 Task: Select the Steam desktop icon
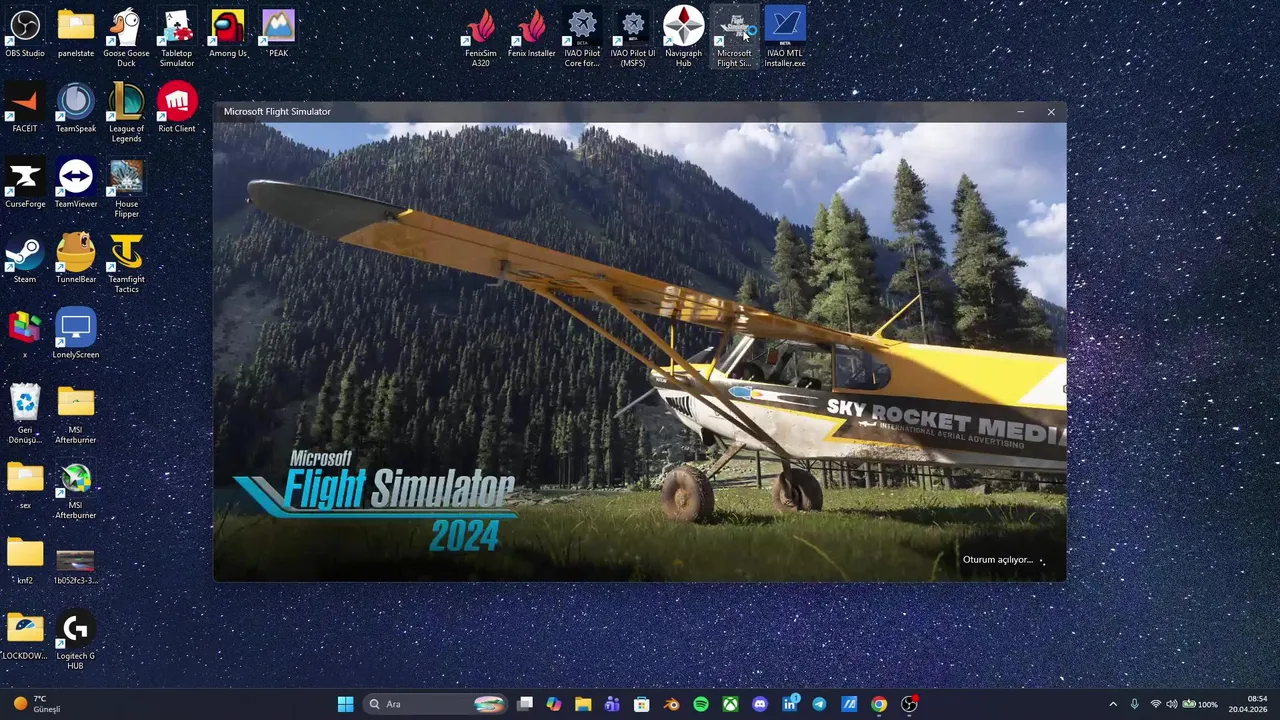coord(25,258)
